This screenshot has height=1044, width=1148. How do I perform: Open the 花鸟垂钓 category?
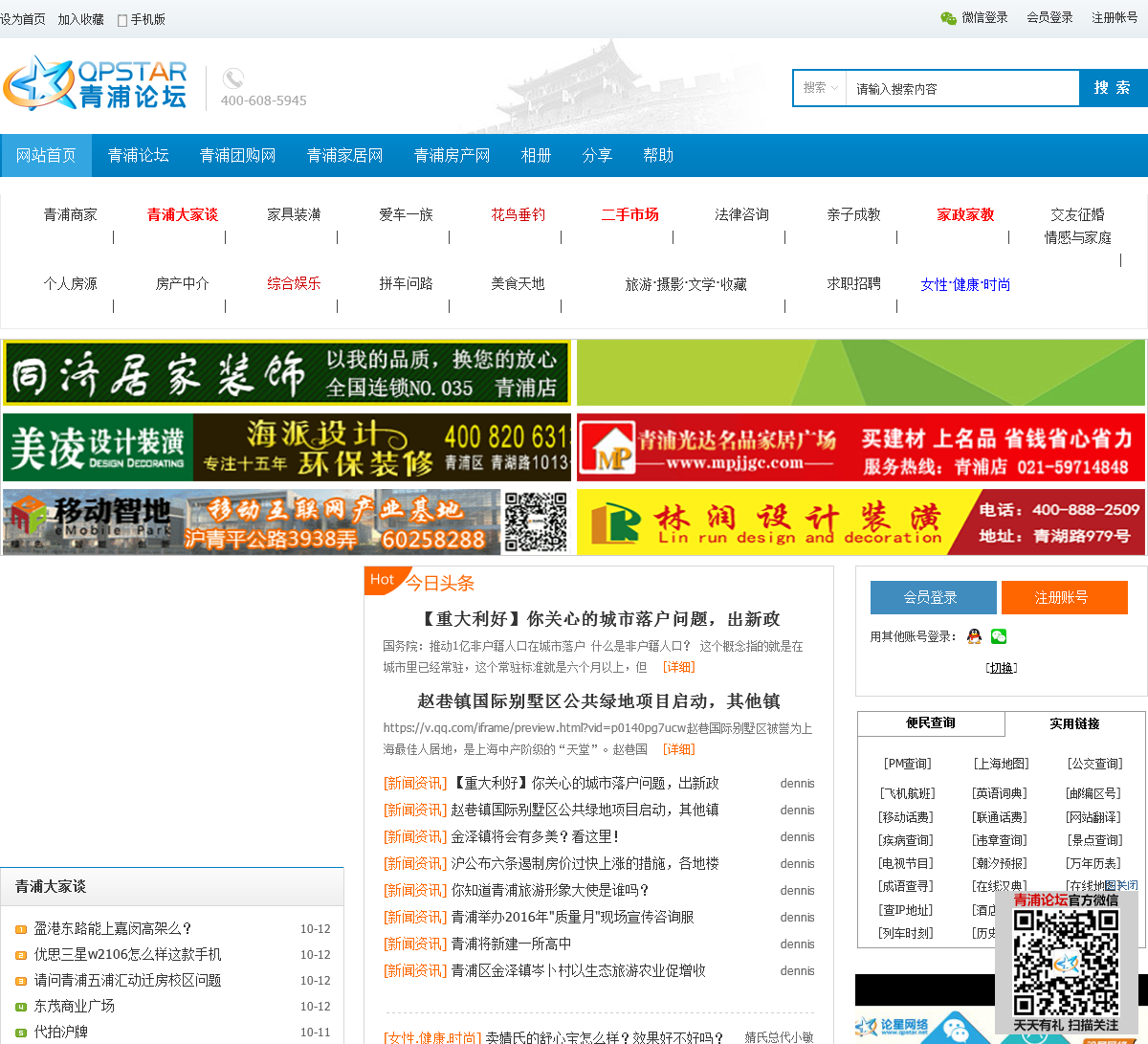(519, 215)
